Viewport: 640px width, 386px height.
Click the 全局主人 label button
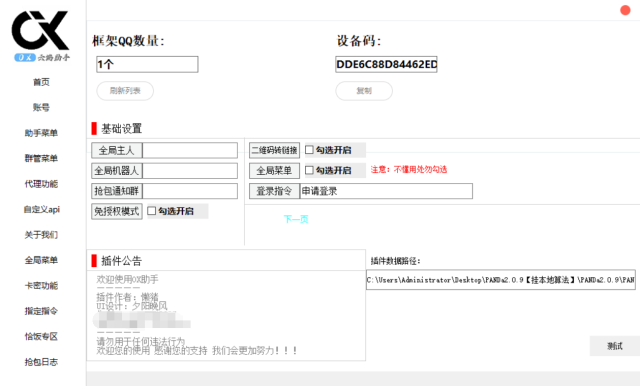click(117, 150)
